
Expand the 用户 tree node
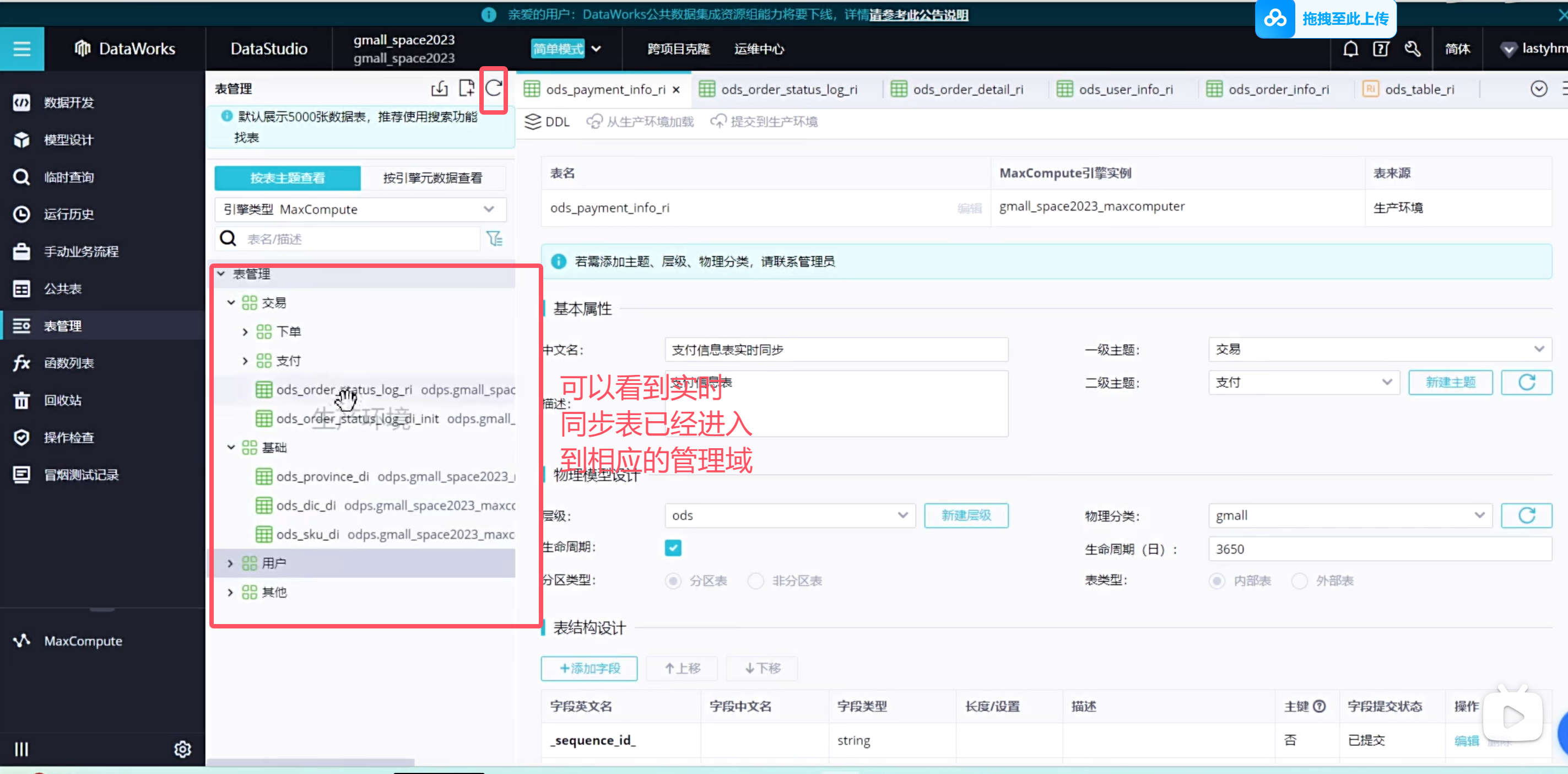(x=230, y=563)
